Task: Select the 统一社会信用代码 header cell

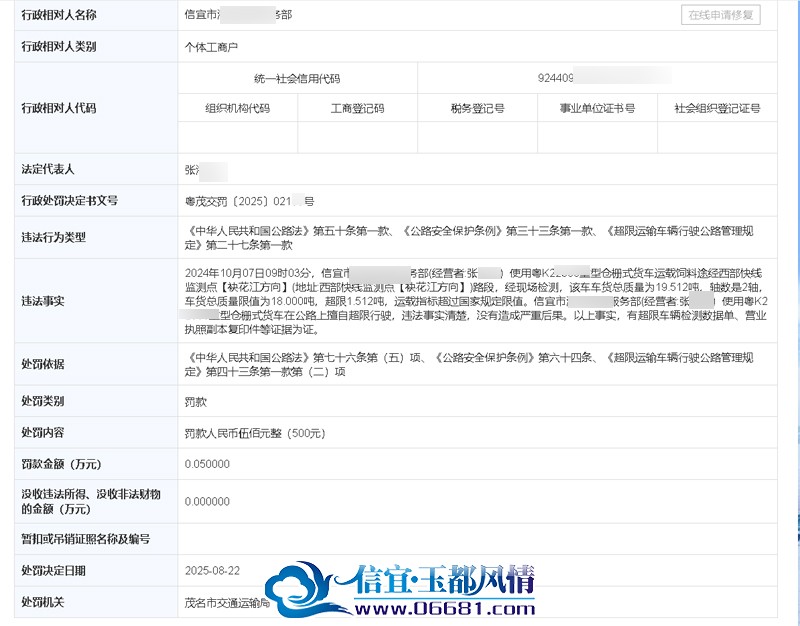Action: 297,79
